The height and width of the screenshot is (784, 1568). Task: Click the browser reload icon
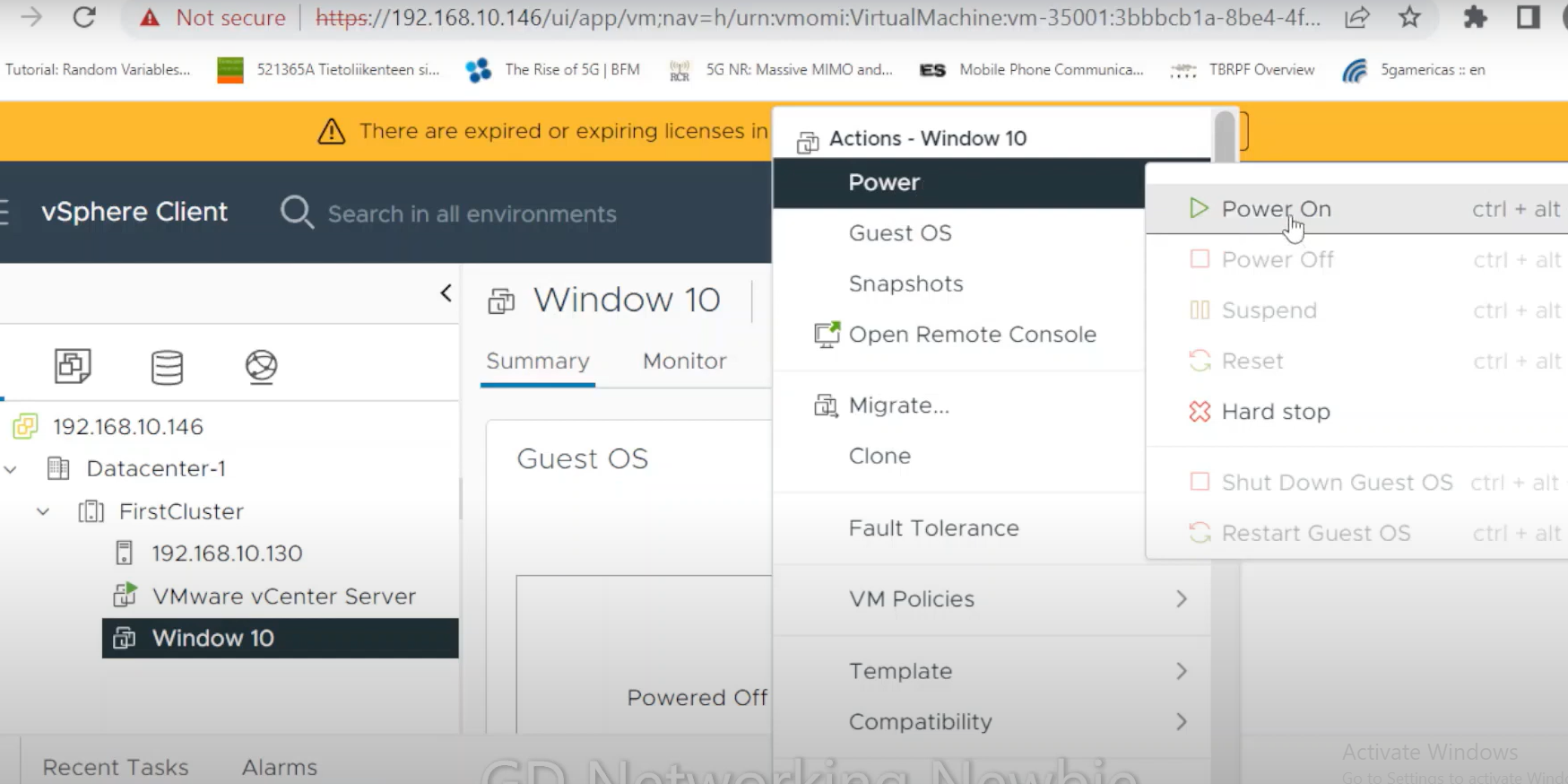[x=83, y=17]
